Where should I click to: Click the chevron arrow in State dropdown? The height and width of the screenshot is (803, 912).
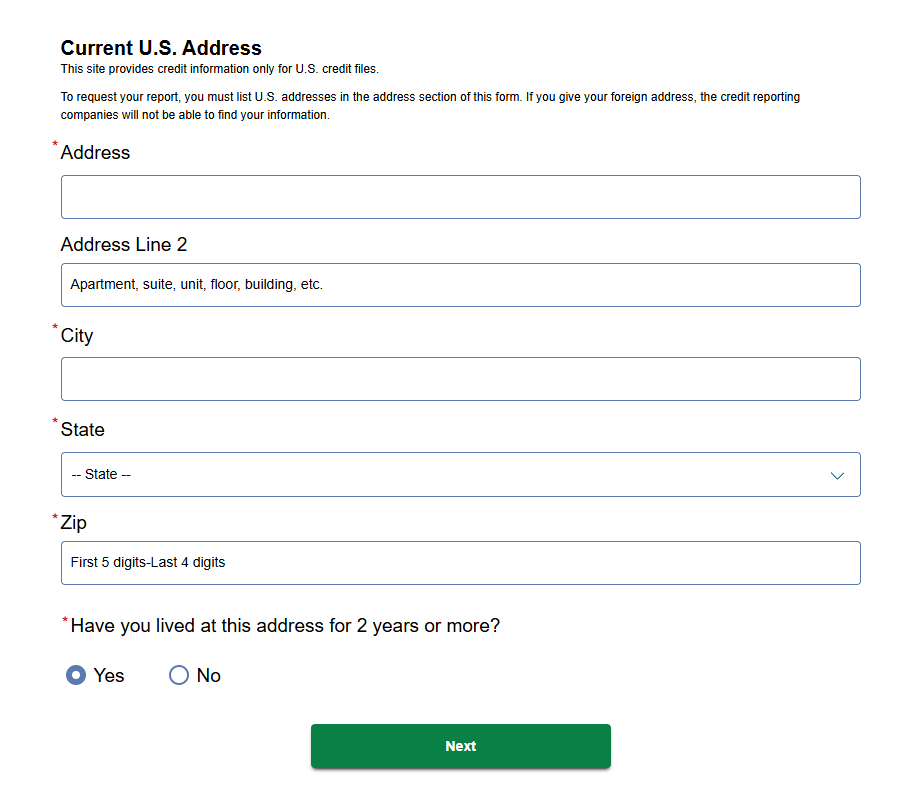click(837, 475)
